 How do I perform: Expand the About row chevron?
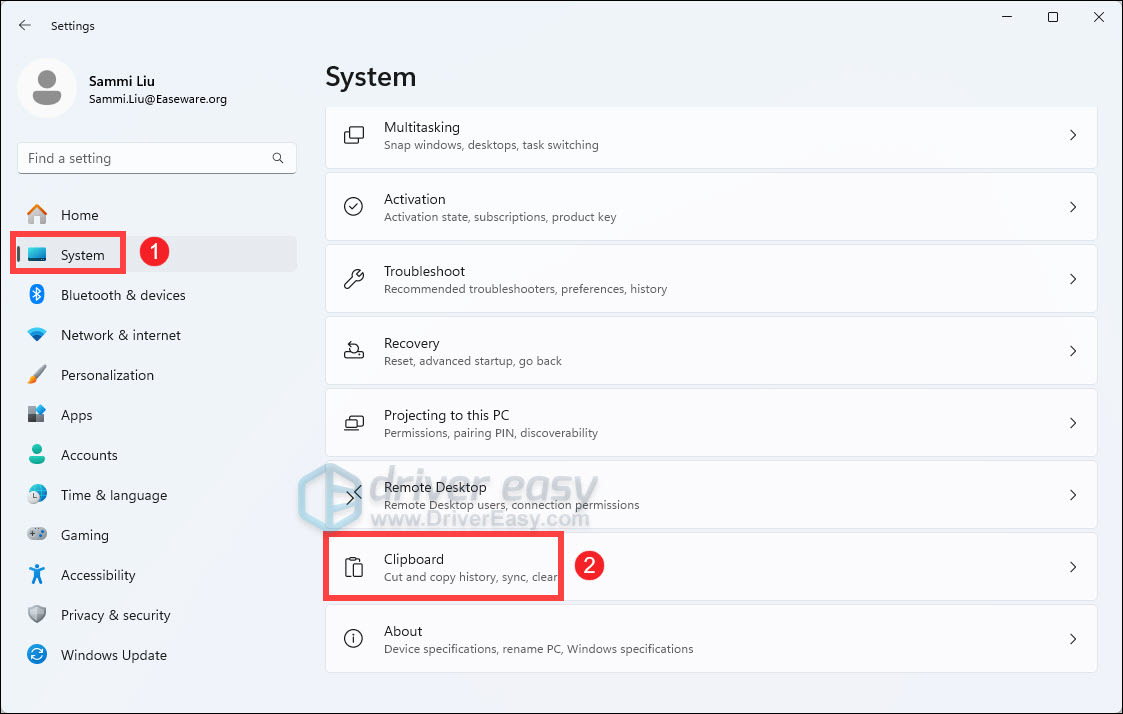1072,639
